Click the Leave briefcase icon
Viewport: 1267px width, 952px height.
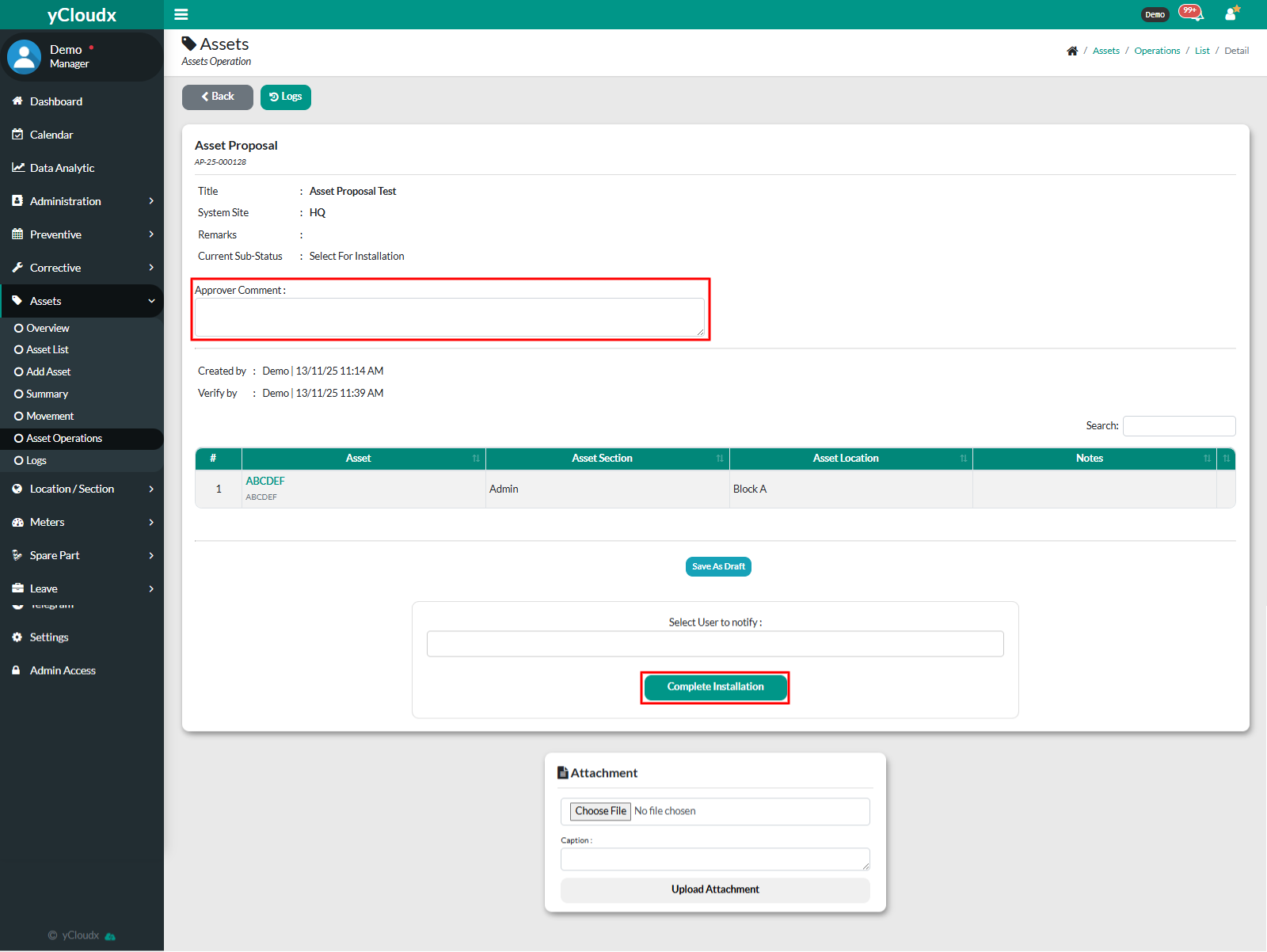tap(17, 588)
